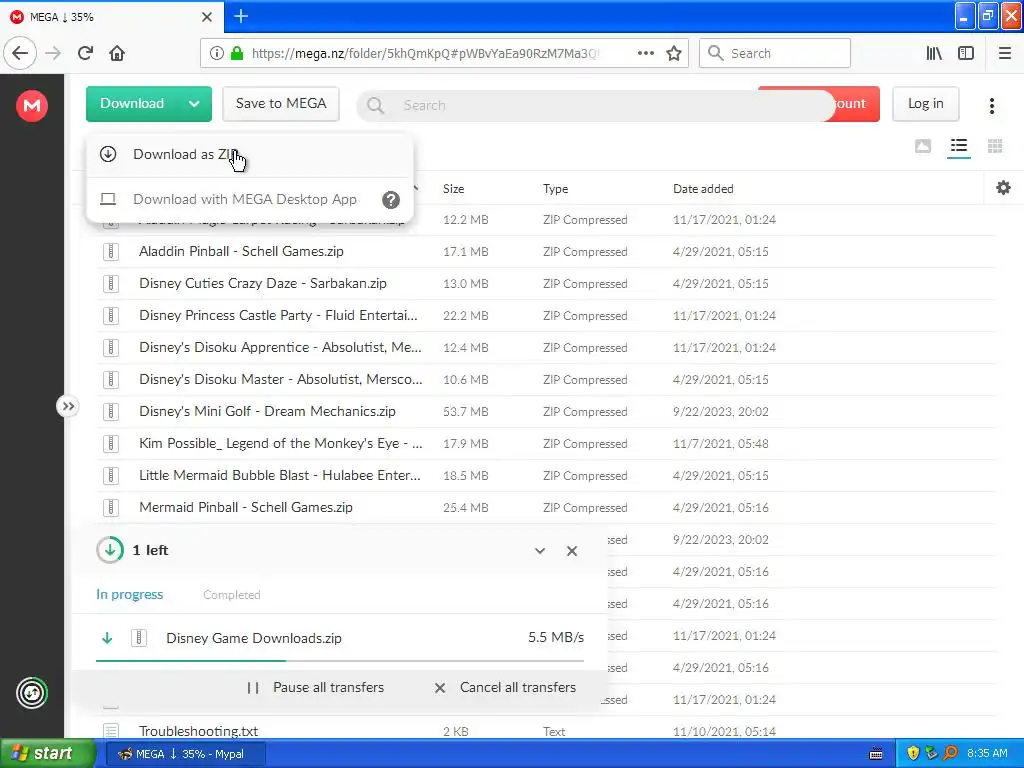Open browser home page icon
The width and height of the screenshot is (1024, 768).
click(117, 53)
